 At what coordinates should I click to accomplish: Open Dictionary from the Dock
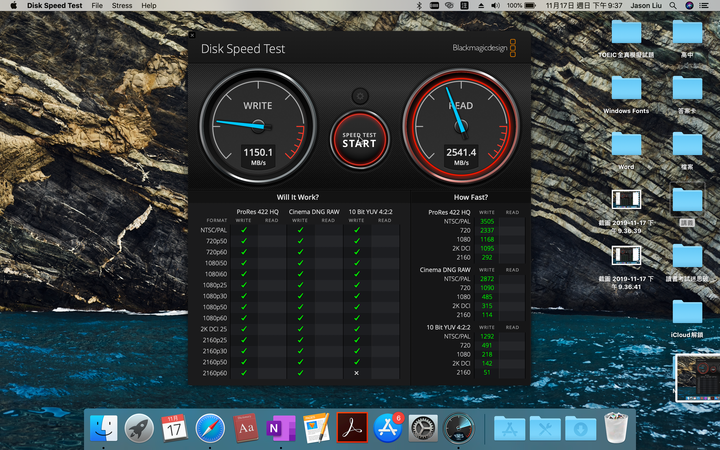click(x=245, y=428)
